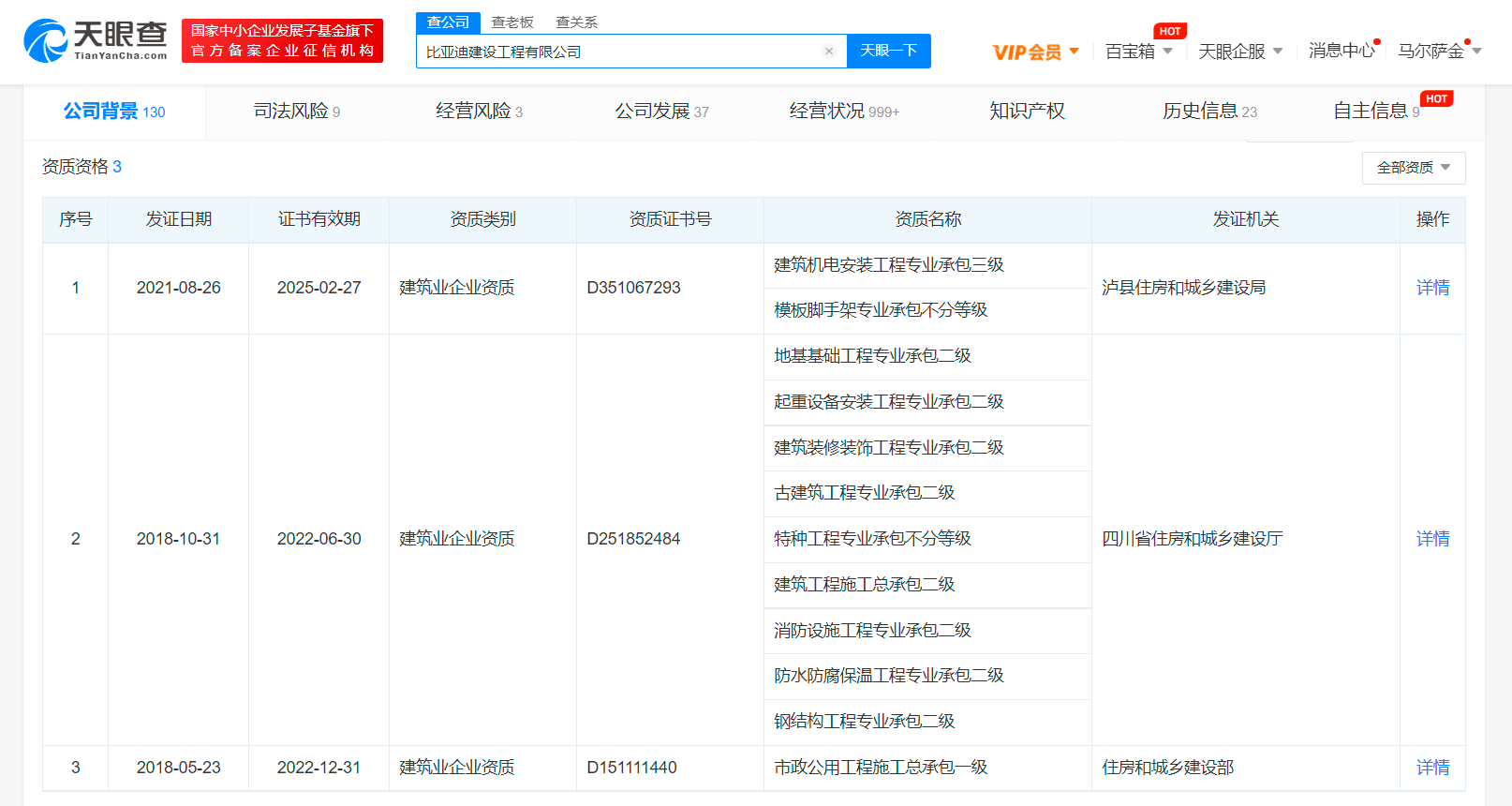Select the 公司发展 tab

(661, 112)
